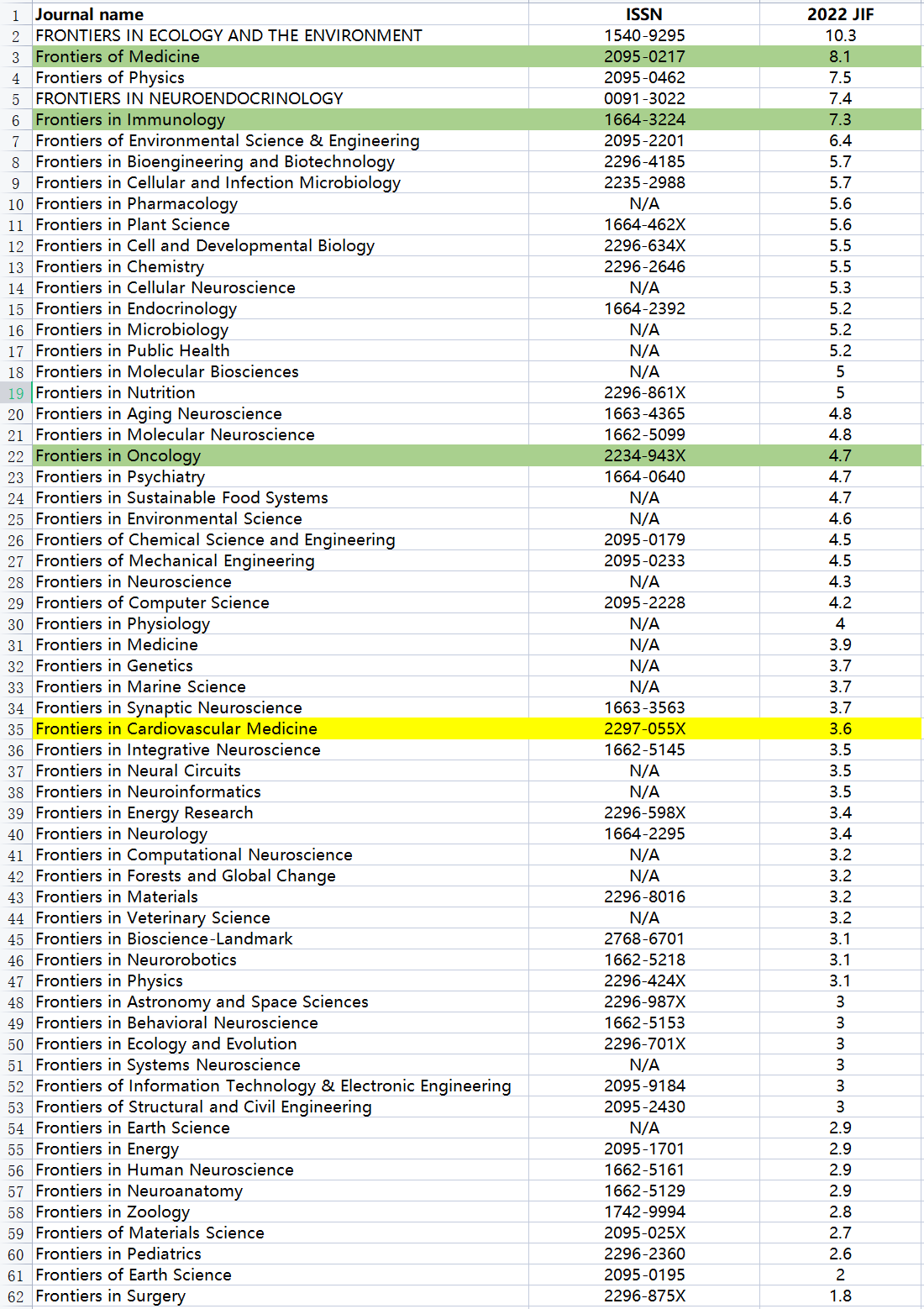Select ISSN '1742-9994' for Zoology
Image resolution: width=924 pixels, height=1309 pixels.
click(x=644, y=1212)
